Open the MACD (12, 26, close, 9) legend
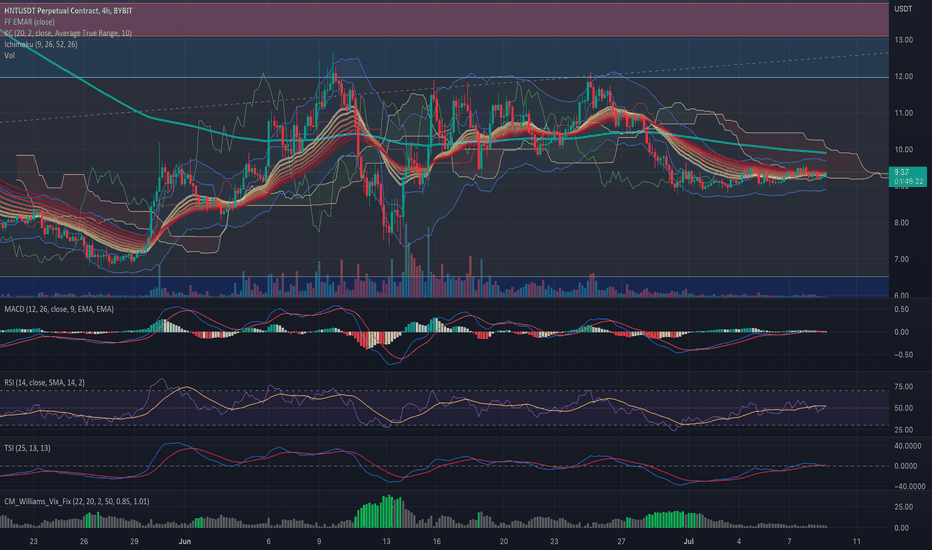Image resolution: width=932 pixels, height=550 pixels. click(59, 309)
